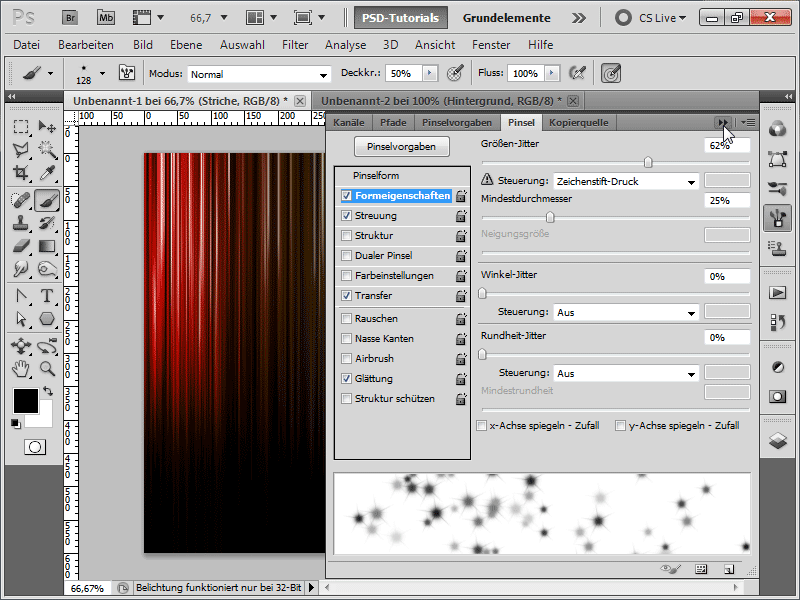Uncheck the Transfer checkbox

pyautogui.click(x=346, y=295)
